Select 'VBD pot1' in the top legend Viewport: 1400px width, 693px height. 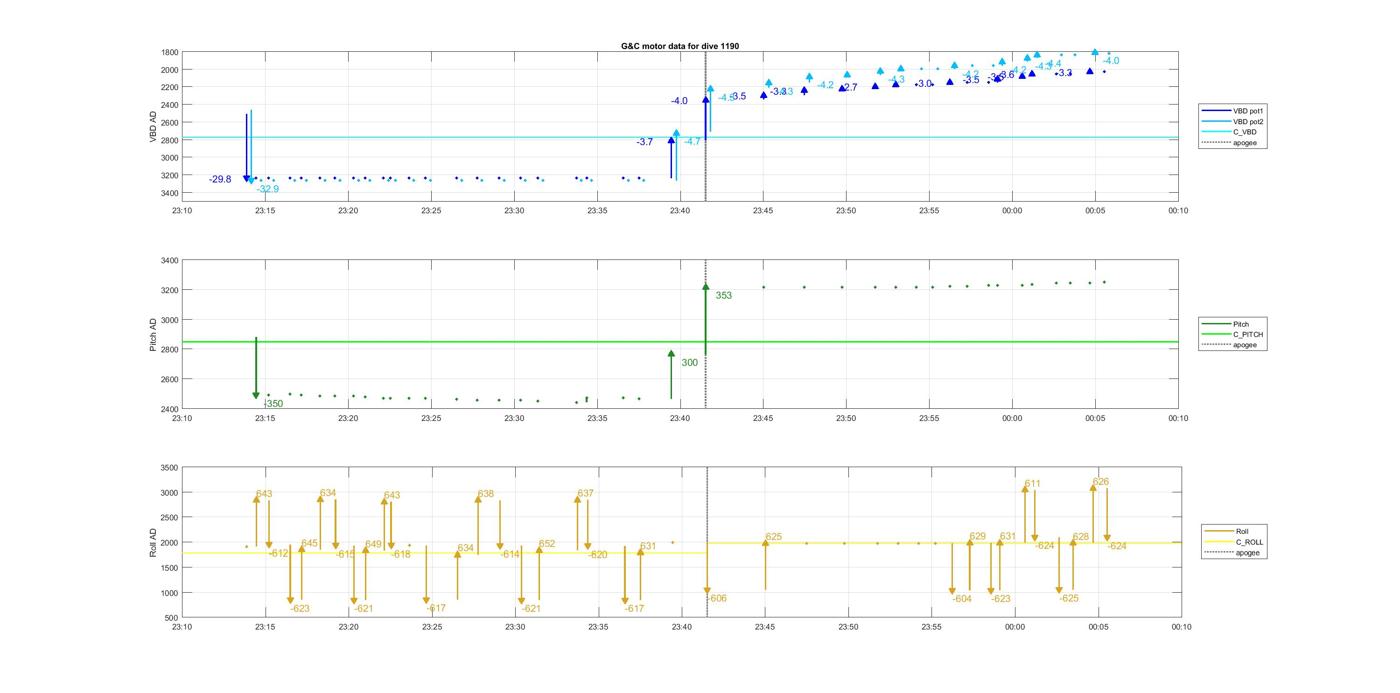pyautogui.click(x=1249, y=111)
